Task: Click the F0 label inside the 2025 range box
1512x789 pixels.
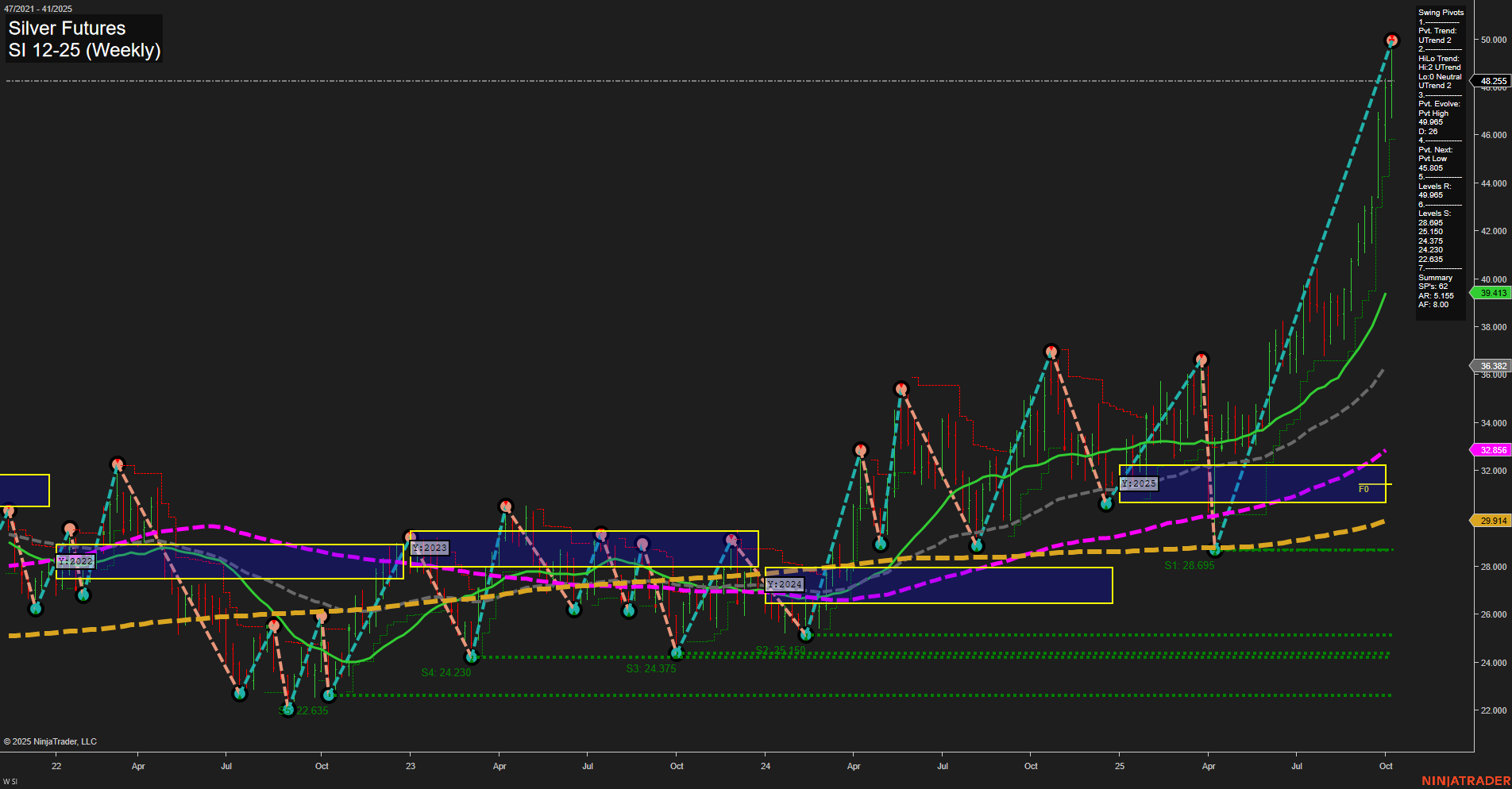Action: (x=1363, y=490)
